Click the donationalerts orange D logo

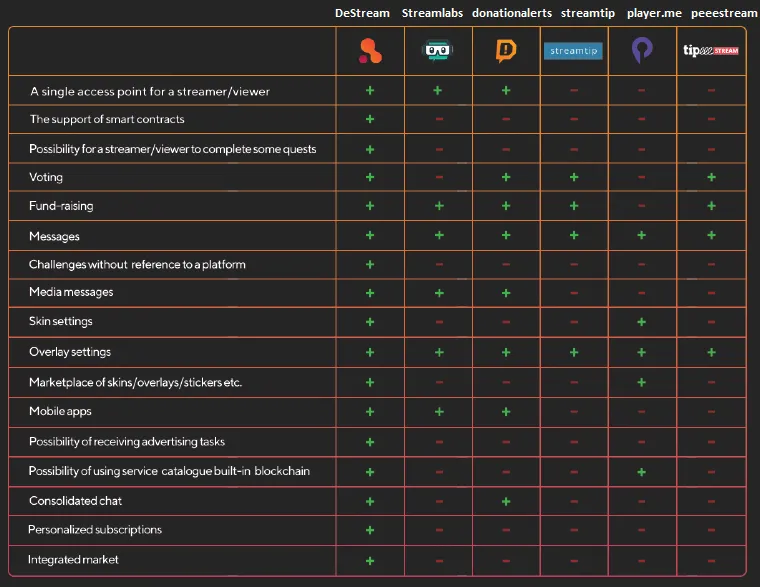click(x=506, y=51)
